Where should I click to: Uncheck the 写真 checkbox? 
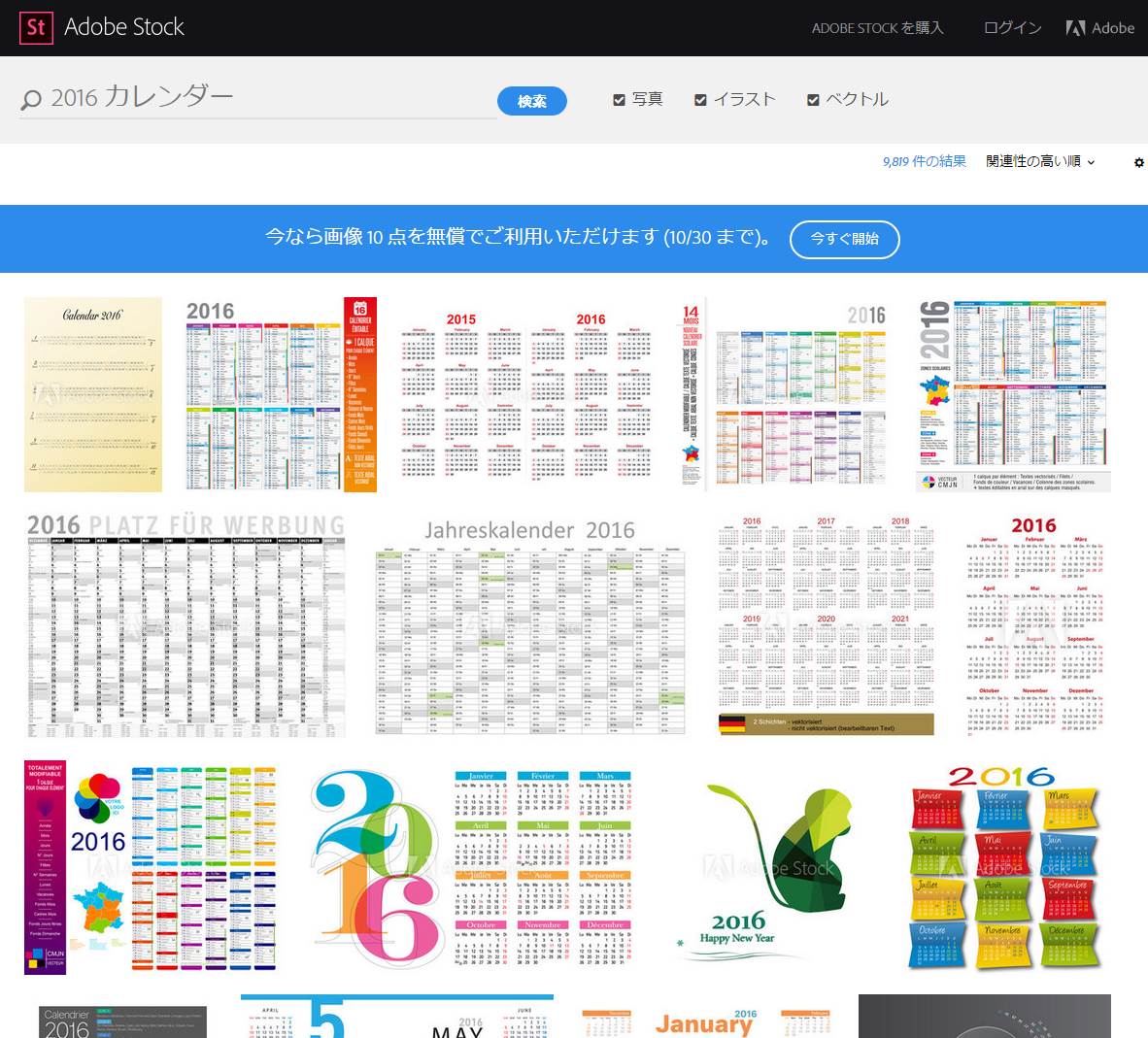(619, 99)
